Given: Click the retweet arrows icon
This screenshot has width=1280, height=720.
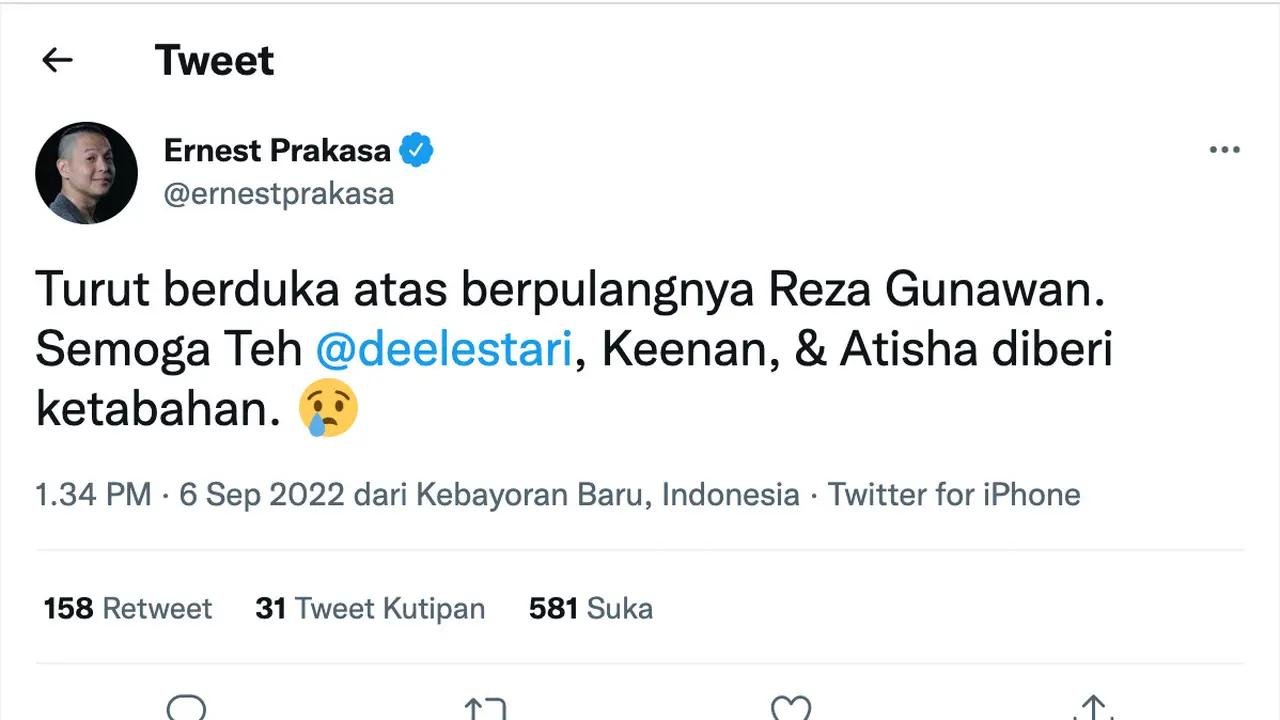Looking at the screenshot, I should click(484, 708).
